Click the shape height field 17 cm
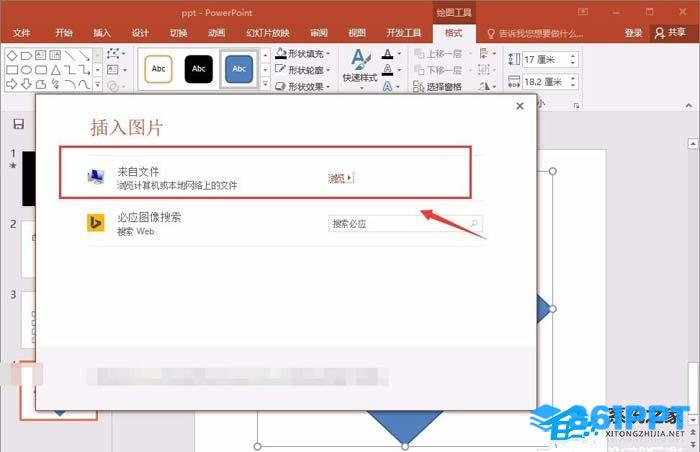 click(550, 59)
